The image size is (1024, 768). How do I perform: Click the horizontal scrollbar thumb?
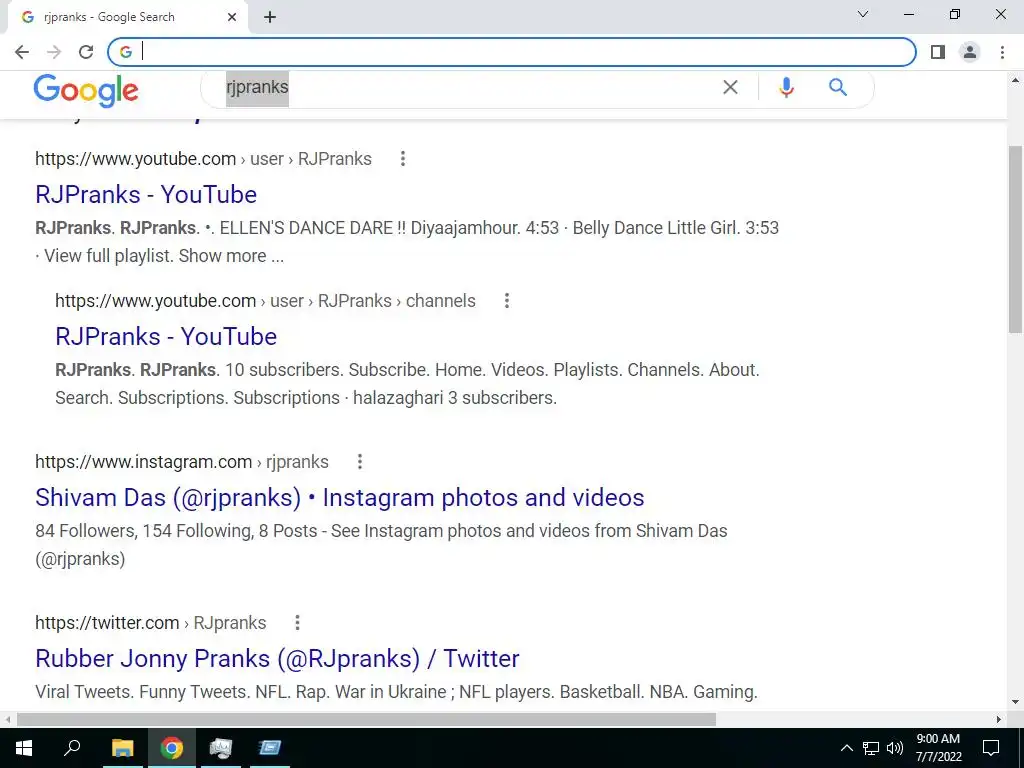366,720
